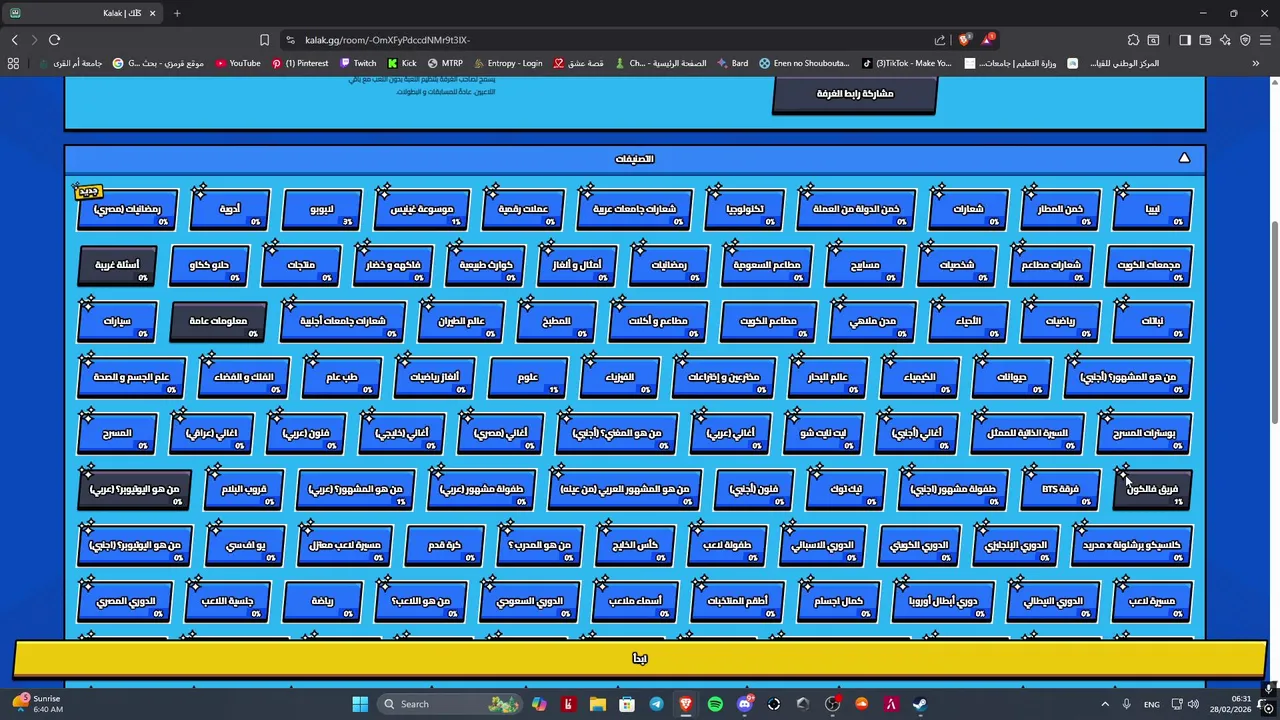Launch Spotify from the taskbar

point(715,704)
